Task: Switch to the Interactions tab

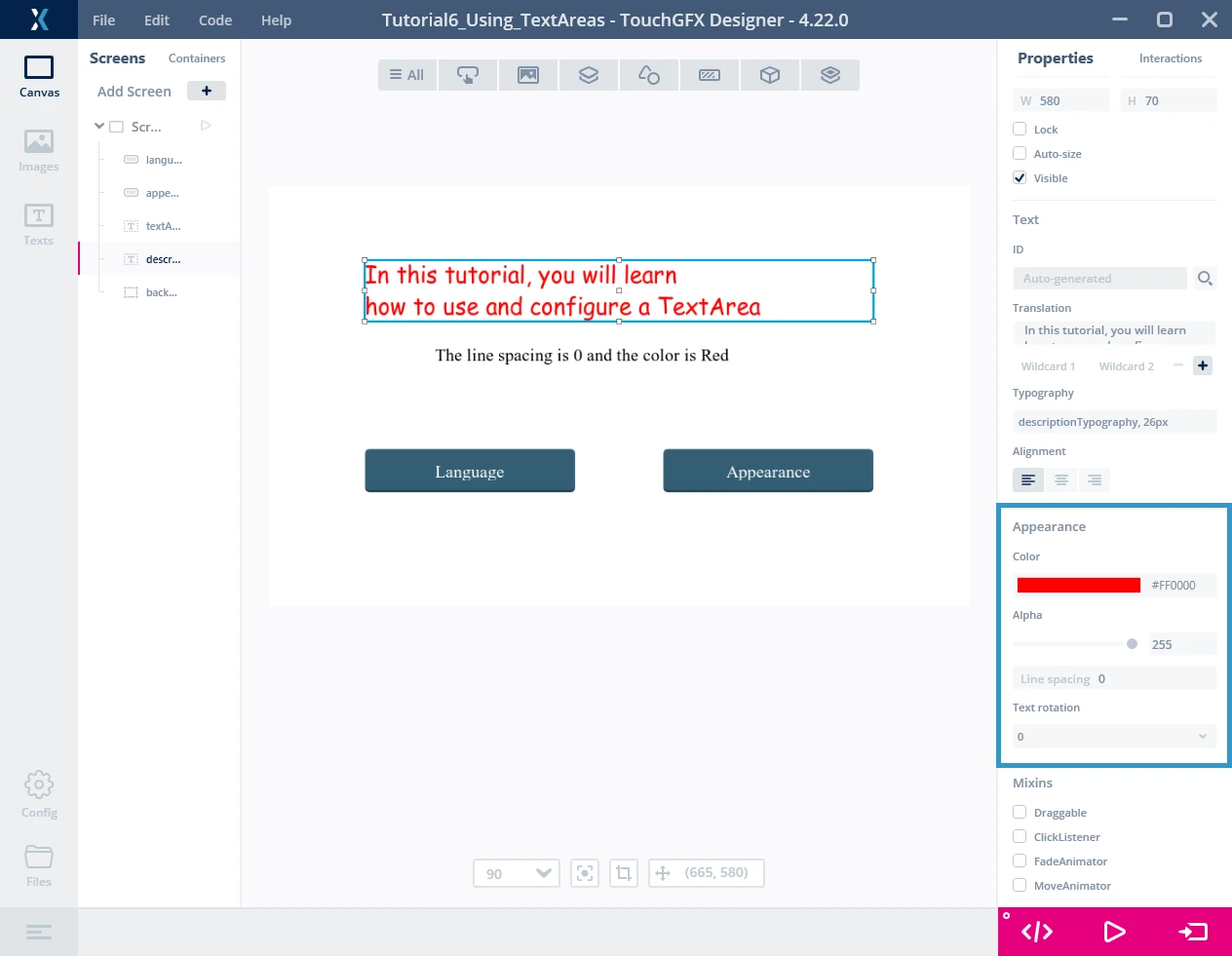Action: coord(1170,58)
